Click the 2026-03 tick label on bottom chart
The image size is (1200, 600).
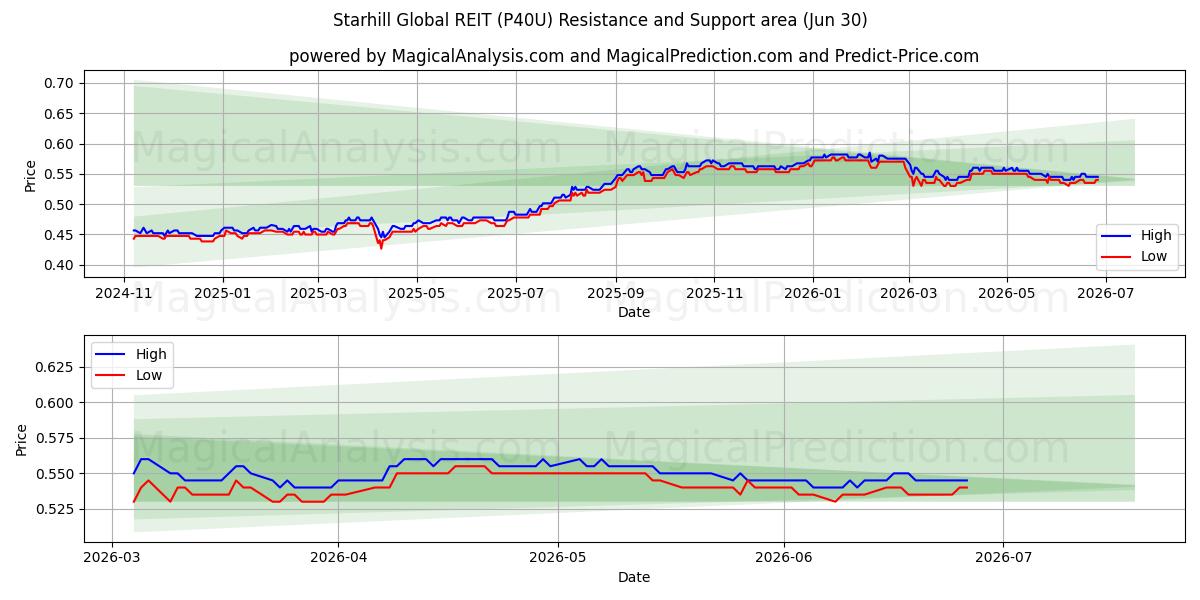[112, 557]
